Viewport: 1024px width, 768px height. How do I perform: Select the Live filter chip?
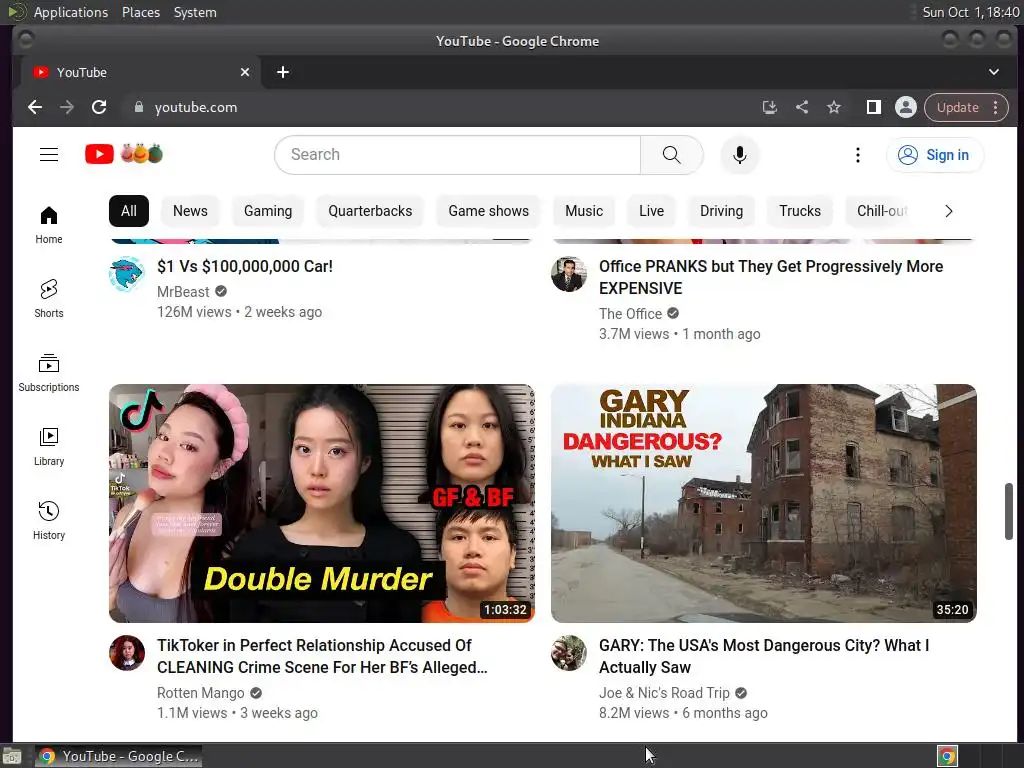tap(651, 211)
